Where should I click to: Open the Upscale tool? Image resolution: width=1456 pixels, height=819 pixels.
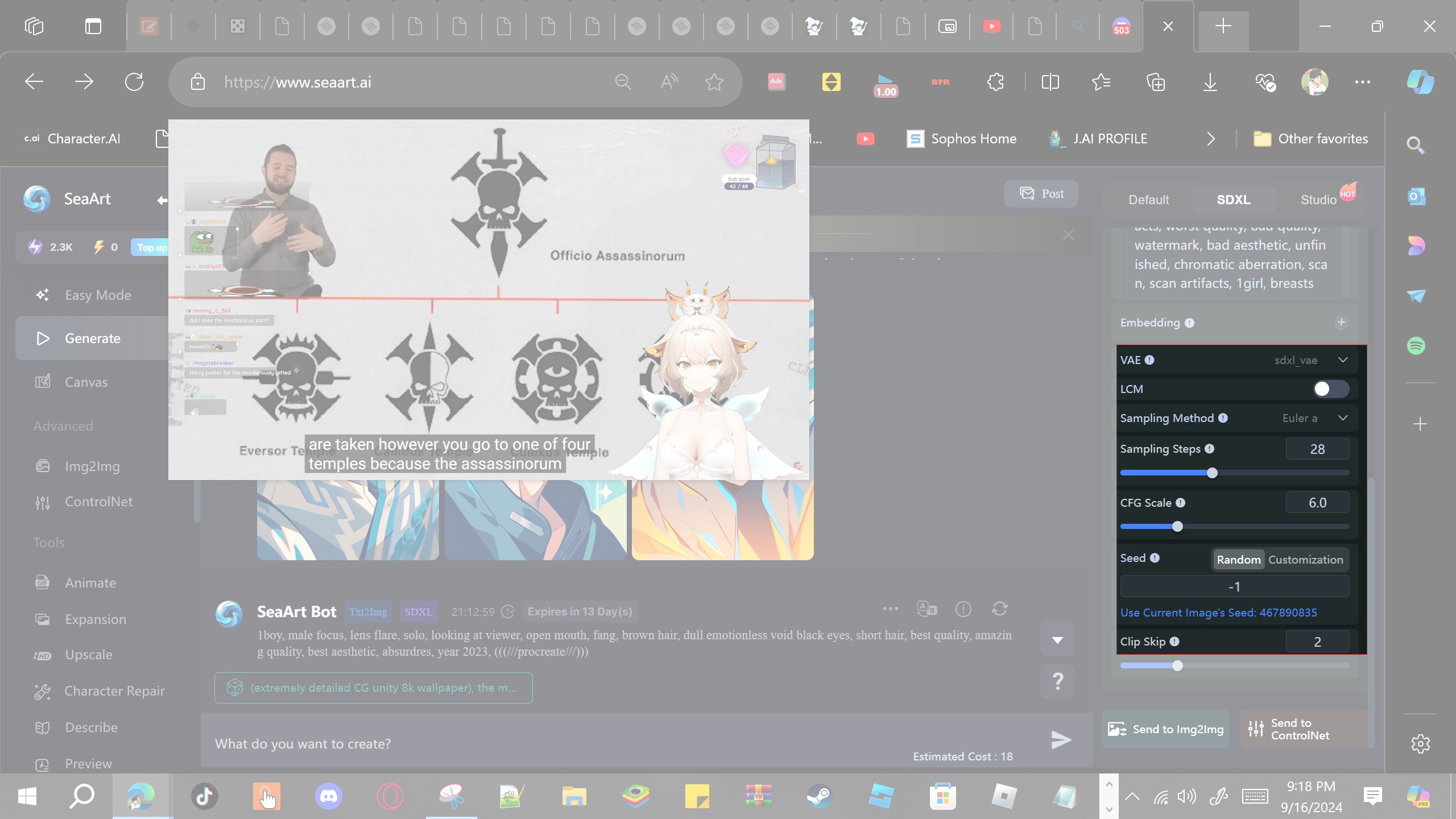(88, 655)
